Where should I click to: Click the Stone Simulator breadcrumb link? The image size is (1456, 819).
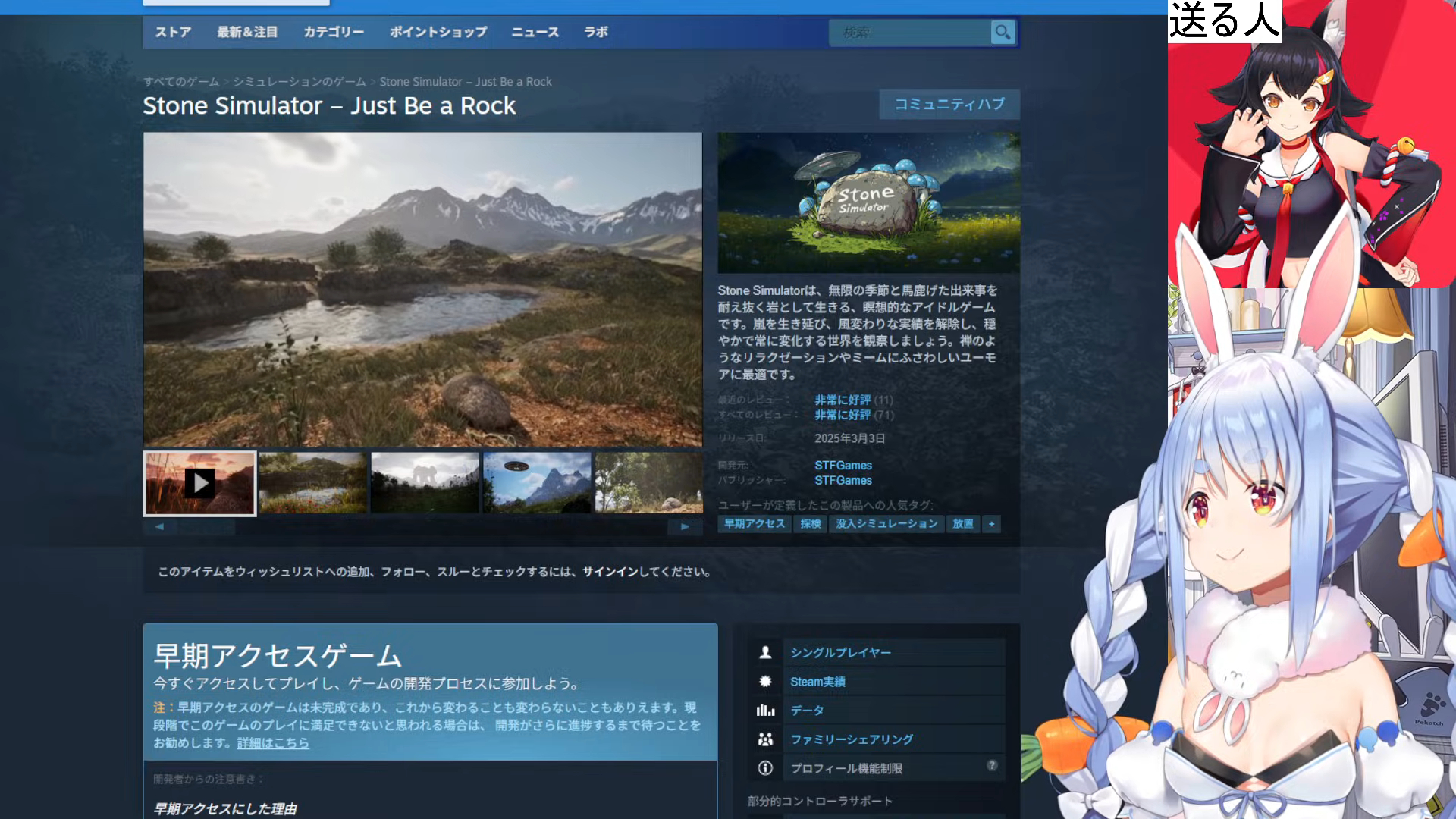(466, 82)
